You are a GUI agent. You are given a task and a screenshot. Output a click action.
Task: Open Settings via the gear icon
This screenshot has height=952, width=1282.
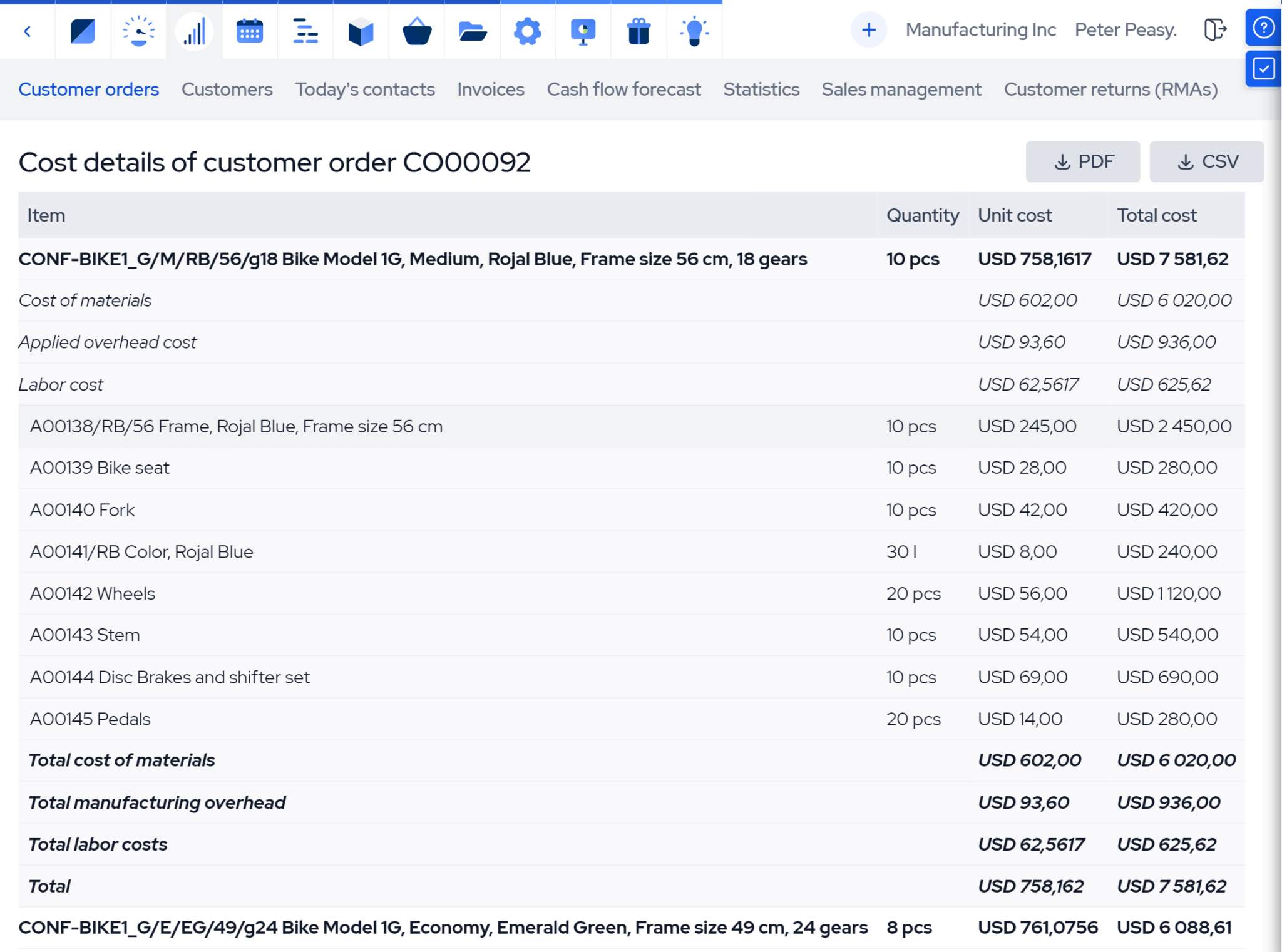click(x=527, y=30)
